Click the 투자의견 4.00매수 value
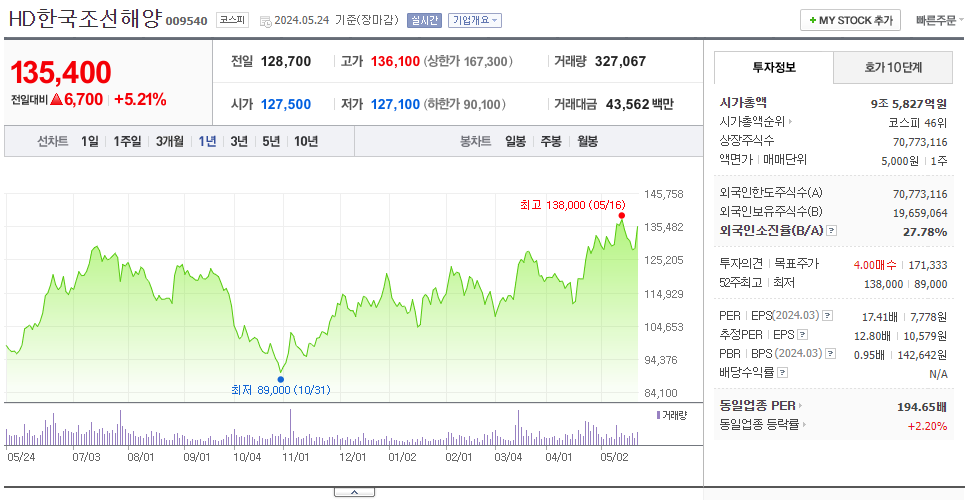This screenshot has height=500, width=968. [x=875, y=265]
